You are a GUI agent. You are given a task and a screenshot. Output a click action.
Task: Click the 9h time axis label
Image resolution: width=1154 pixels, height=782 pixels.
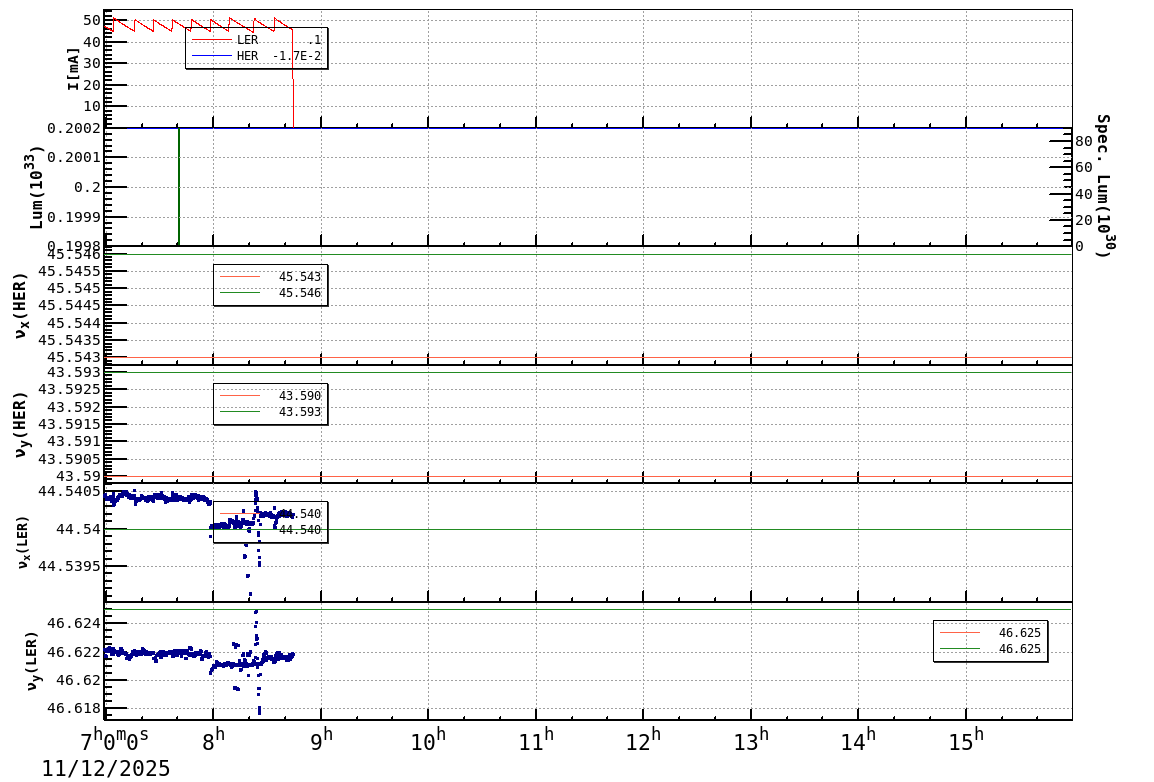323,741
